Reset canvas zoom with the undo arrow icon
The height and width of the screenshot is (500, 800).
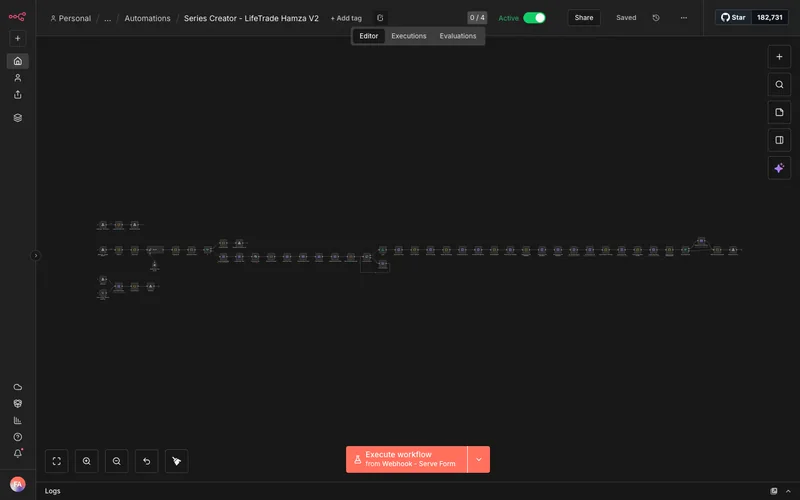point(146,461)
